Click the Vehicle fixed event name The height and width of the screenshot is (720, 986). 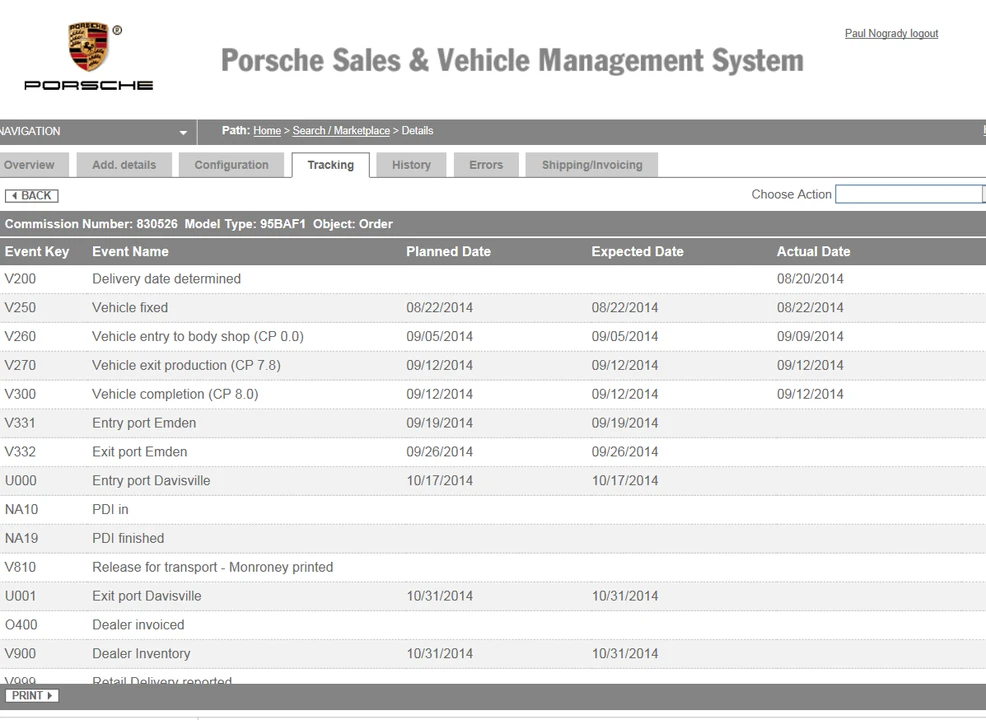pyautogui.click(x=130, y=307)
